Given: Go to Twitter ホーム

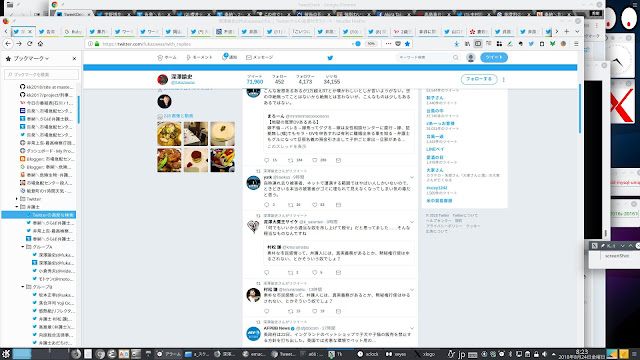Looking at the screenshot, I should tap(167, 58).
